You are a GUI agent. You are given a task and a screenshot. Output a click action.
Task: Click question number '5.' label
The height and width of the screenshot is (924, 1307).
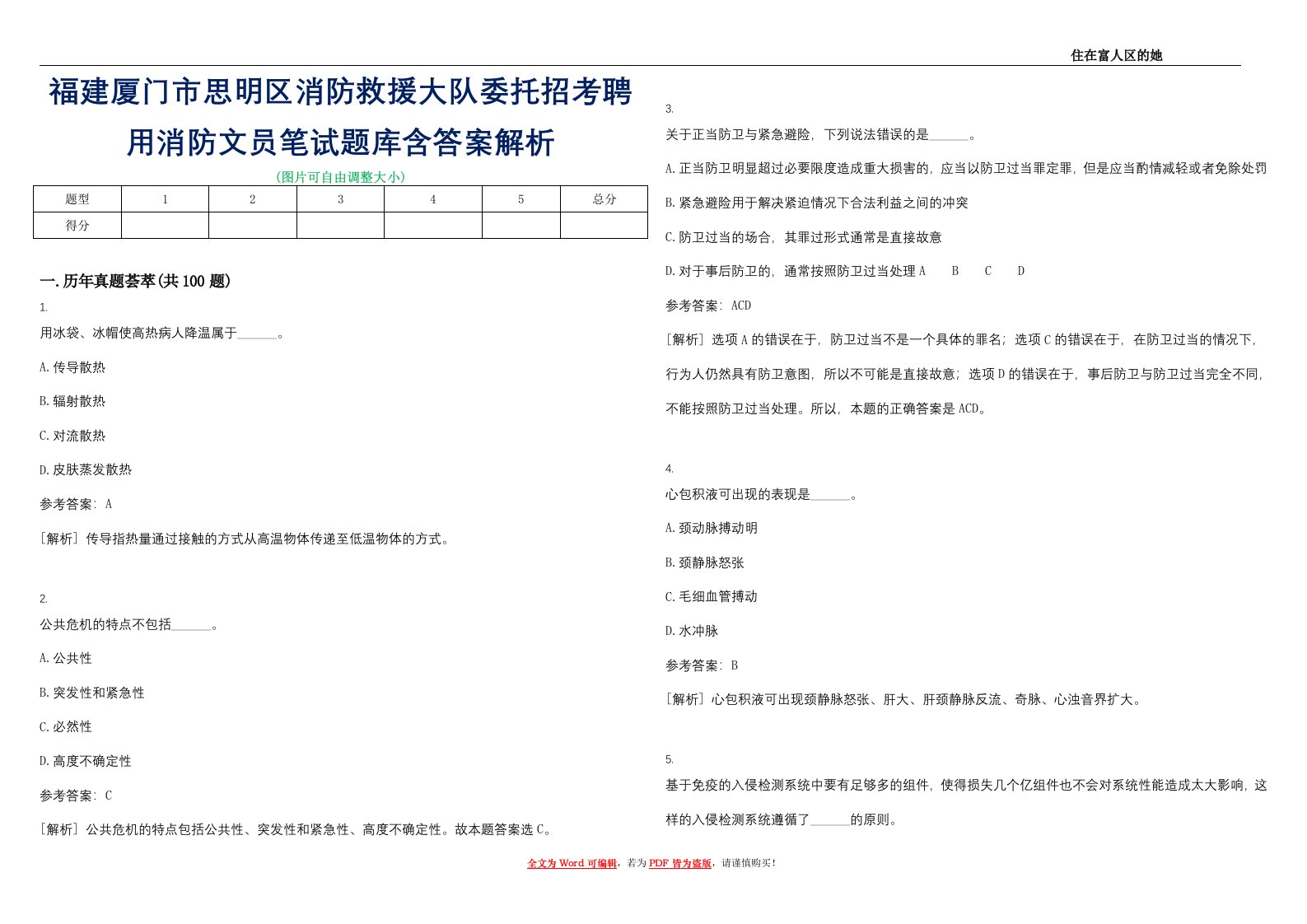pos(670,759)
